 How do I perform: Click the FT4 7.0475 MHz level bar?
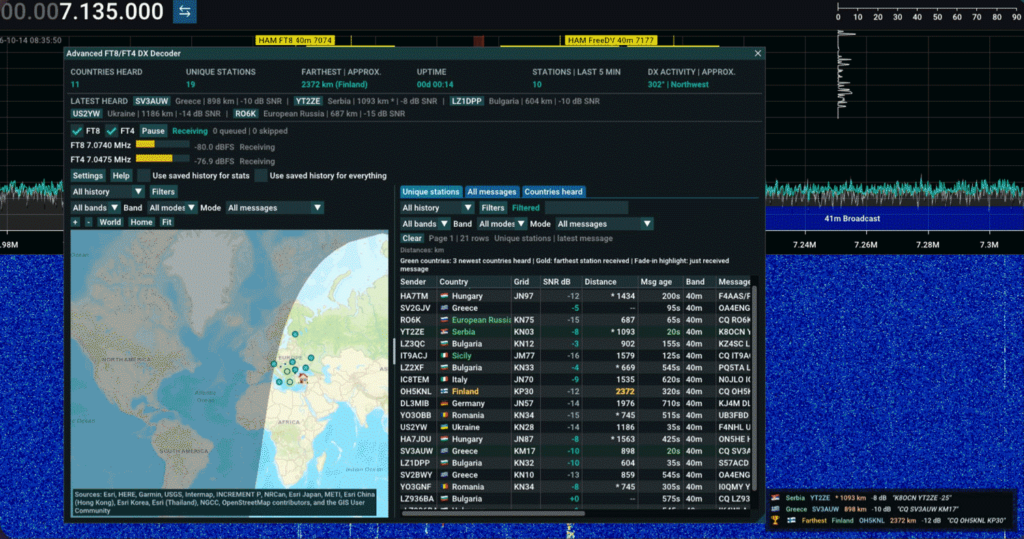(x=162, y=159)
